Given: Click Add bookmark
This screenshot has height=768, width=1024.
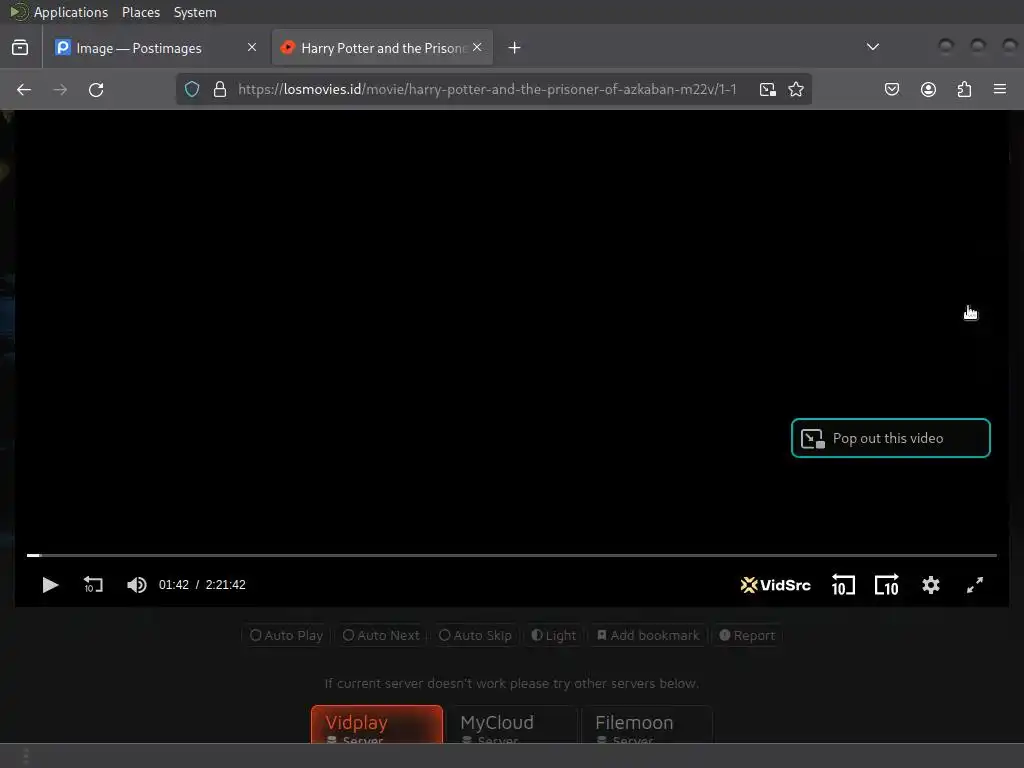Looking at the screenshot, I should click(648, 635).
